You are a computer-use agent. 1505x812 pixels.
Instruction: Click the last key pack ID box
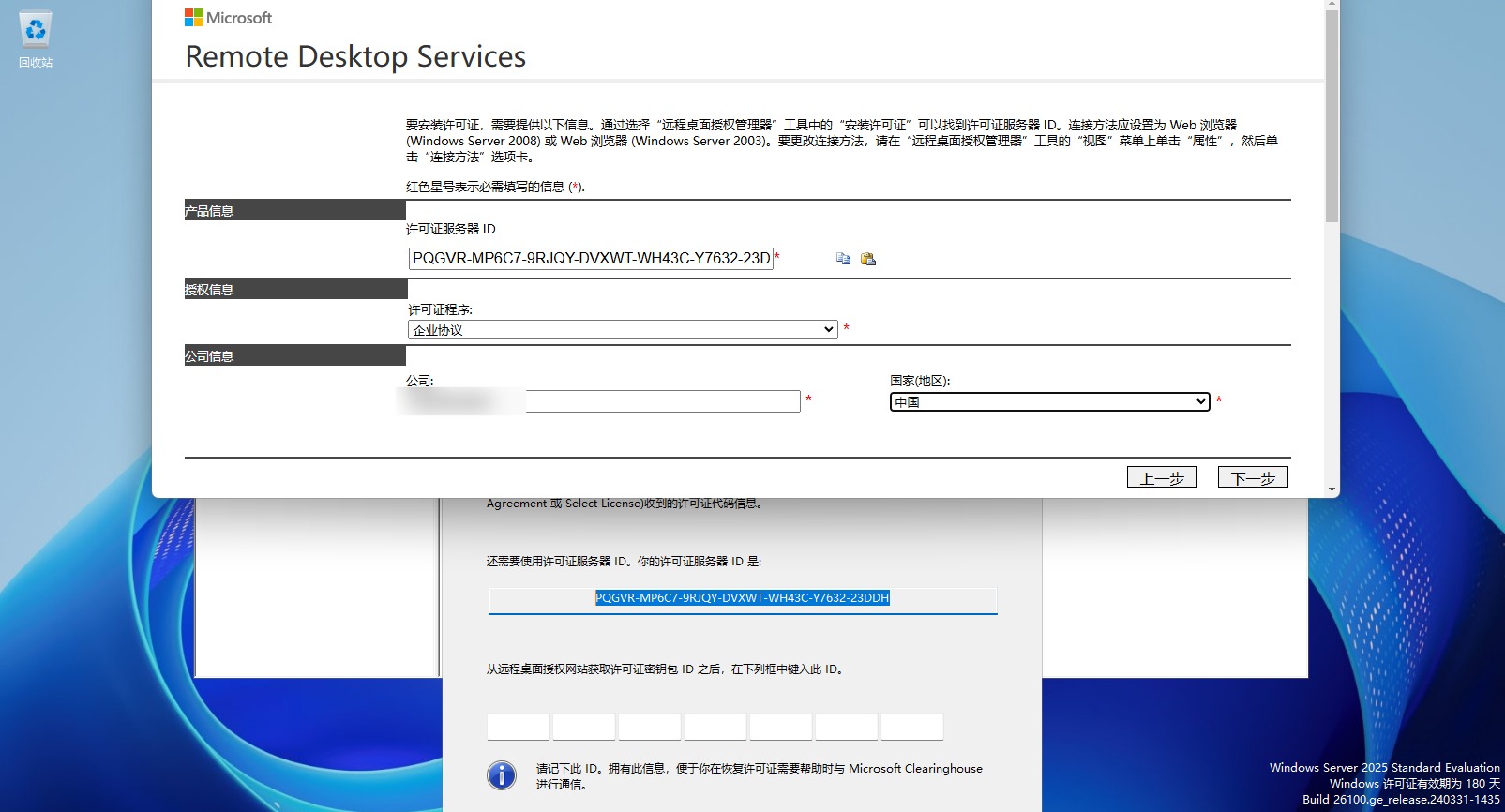click(x=912, y=727)
